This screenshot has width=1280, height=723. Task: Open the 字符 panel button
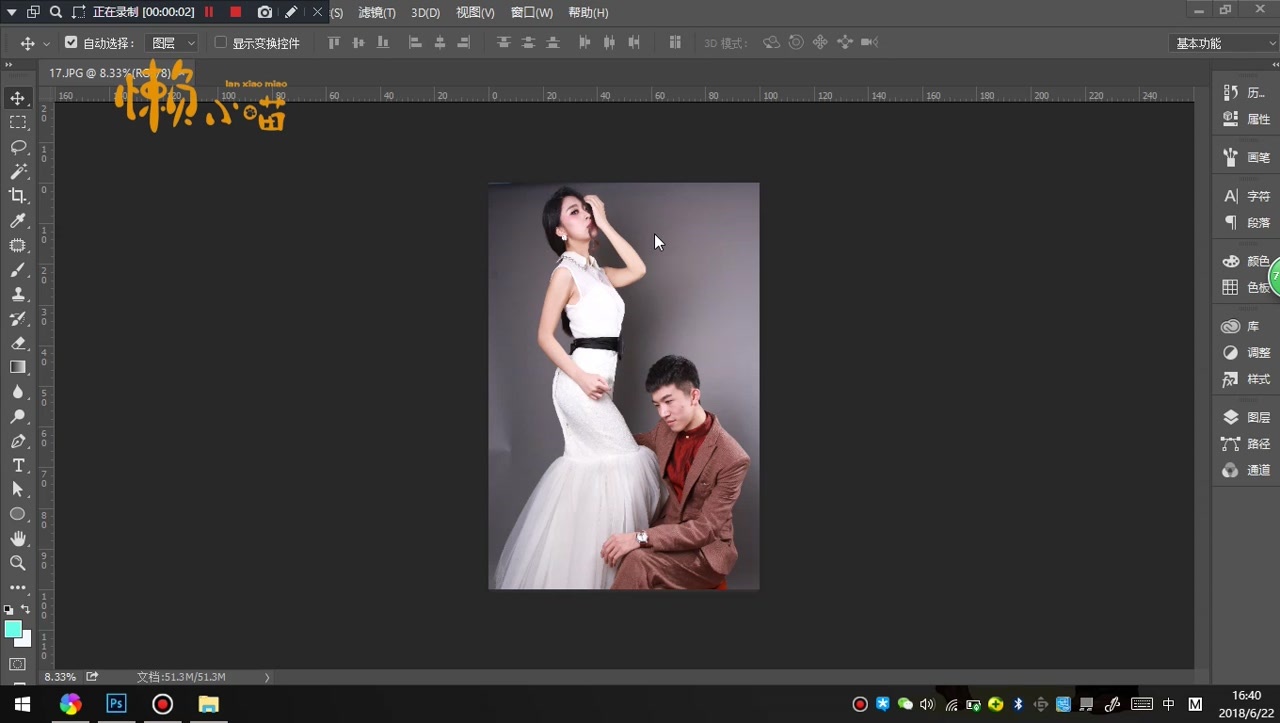coord(1246,196)
